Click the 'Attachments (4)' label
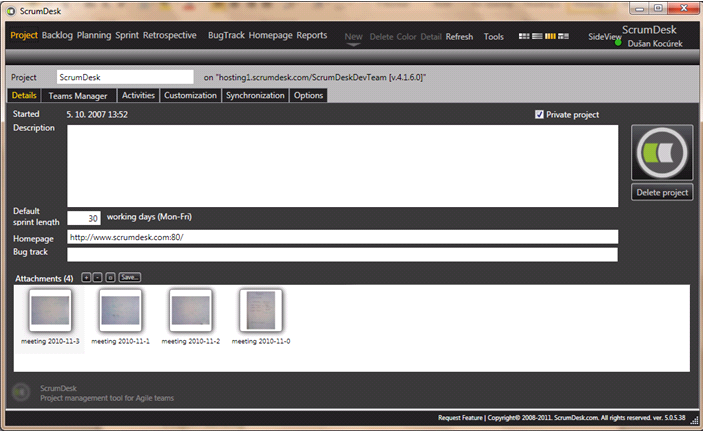 [44, 279]
